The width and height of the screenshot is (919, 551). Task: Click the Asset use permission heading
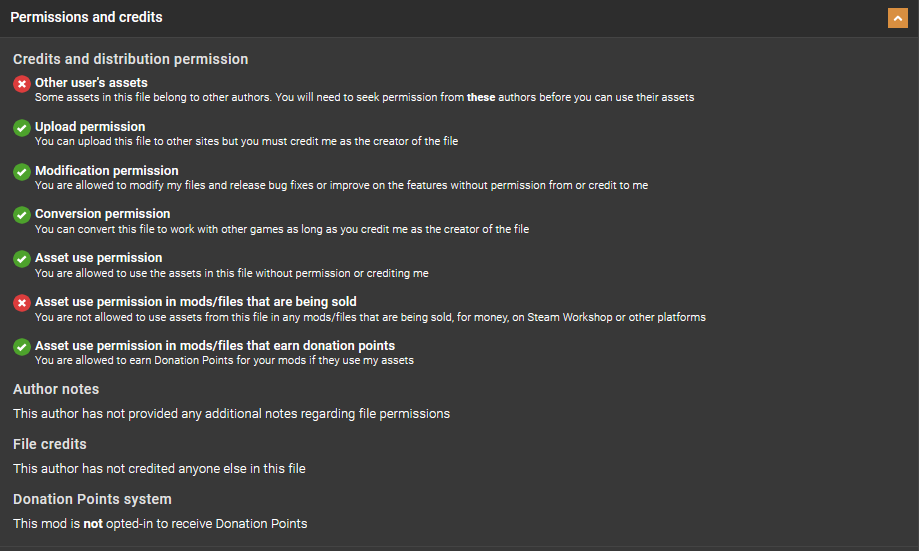[x=99, y=258]
